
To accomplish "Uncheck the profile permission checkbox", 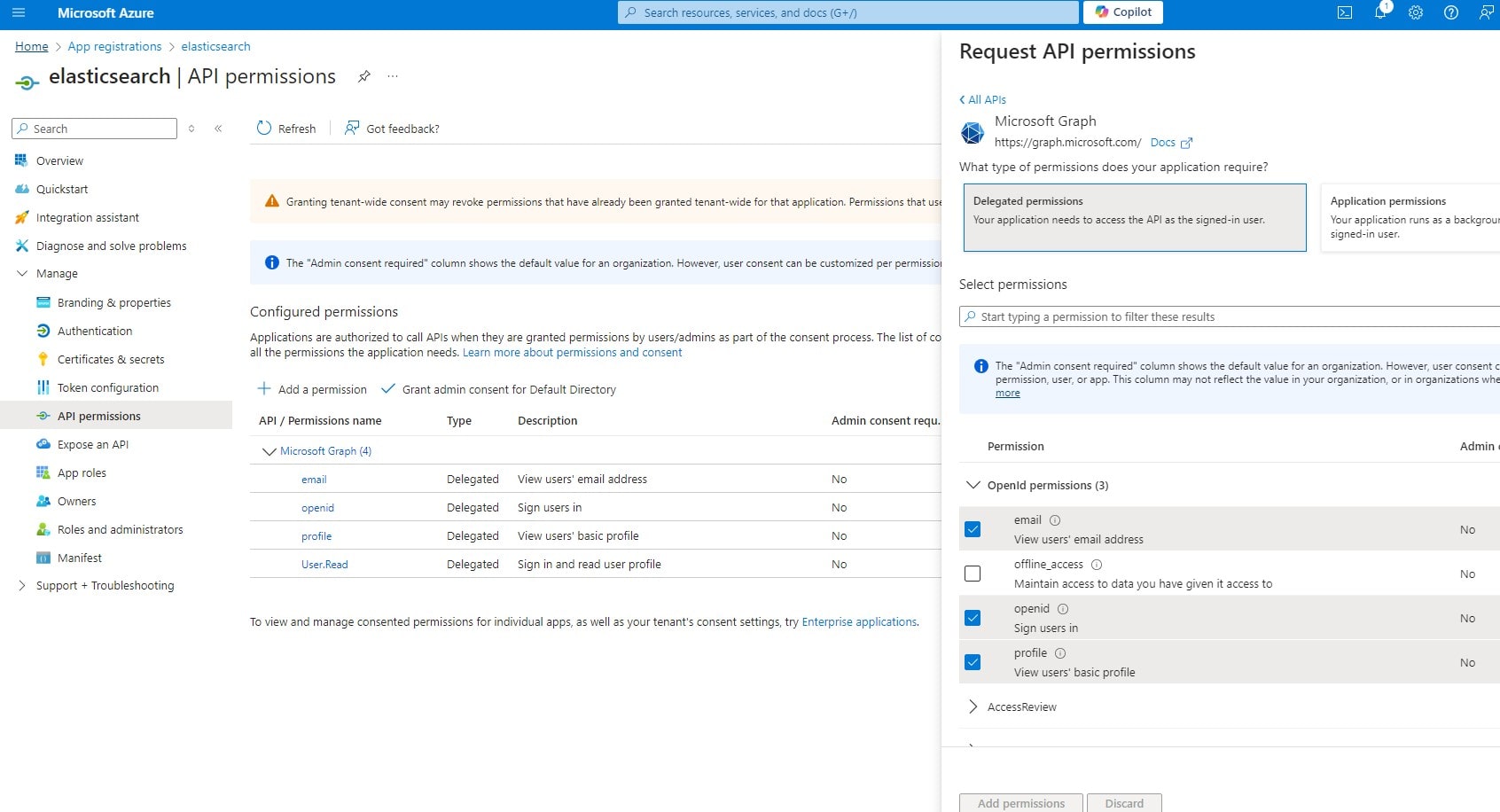I will [x=973, y=662].
